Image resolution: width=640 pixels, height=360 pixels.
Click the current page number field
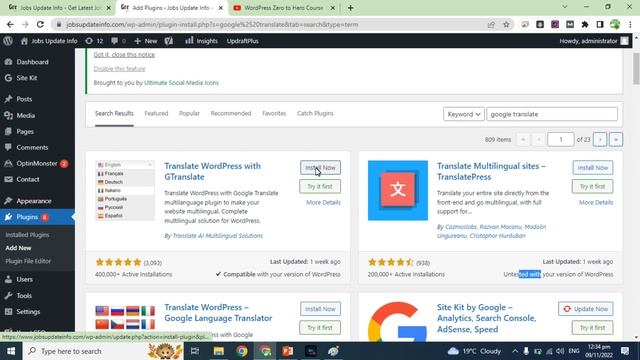(x=560, y=140)
